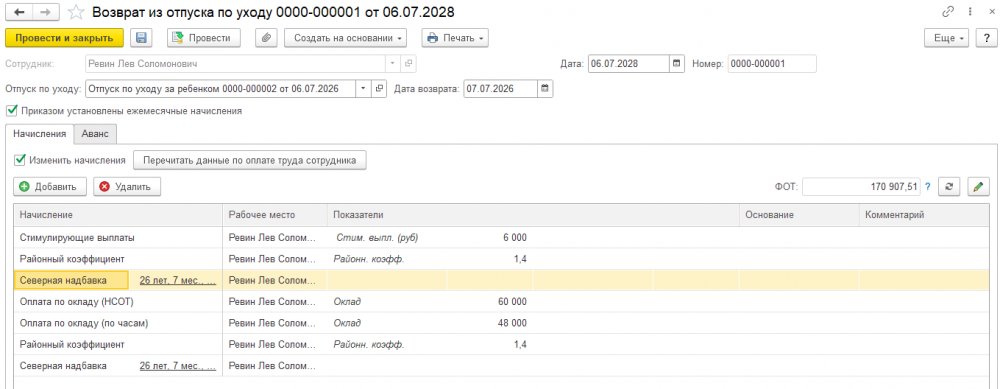Show ФОТ hint via blue question mark
This screenshot has height=389, width=1000.
(927, 186)
